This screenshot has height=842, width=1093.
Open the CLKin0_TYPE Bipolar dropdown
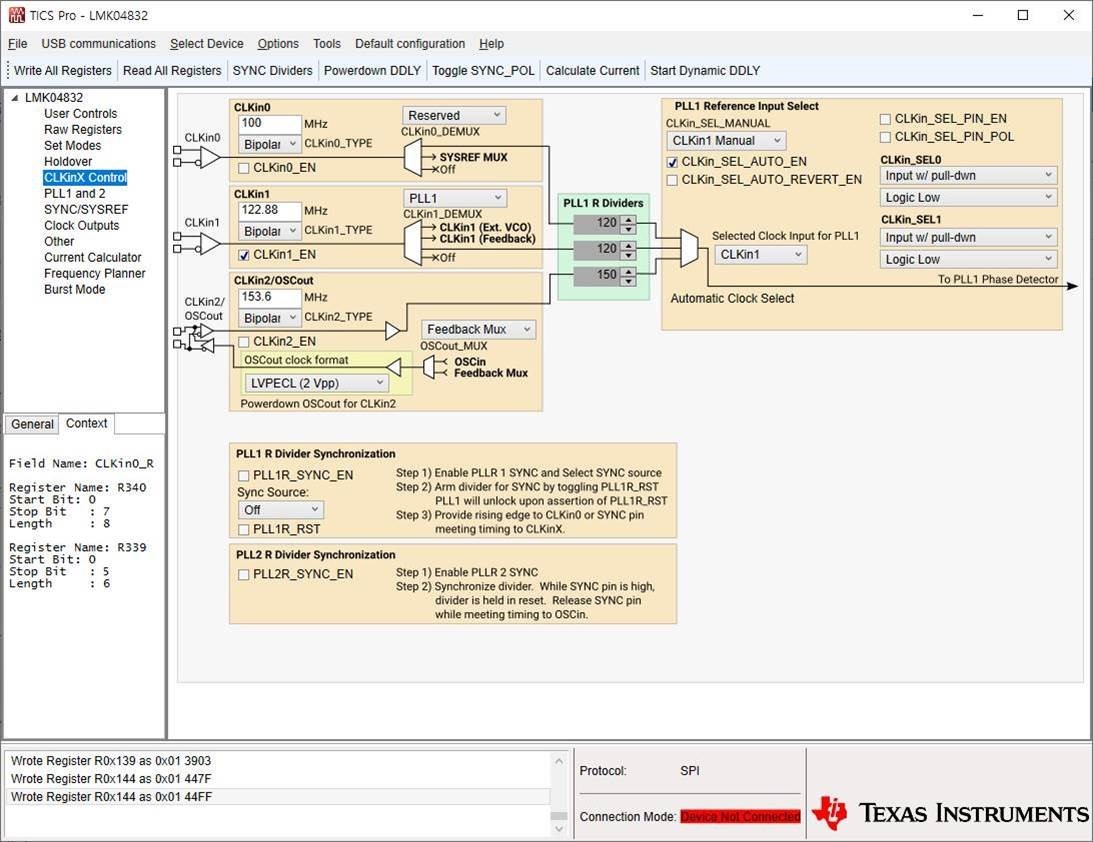[269, 144]
